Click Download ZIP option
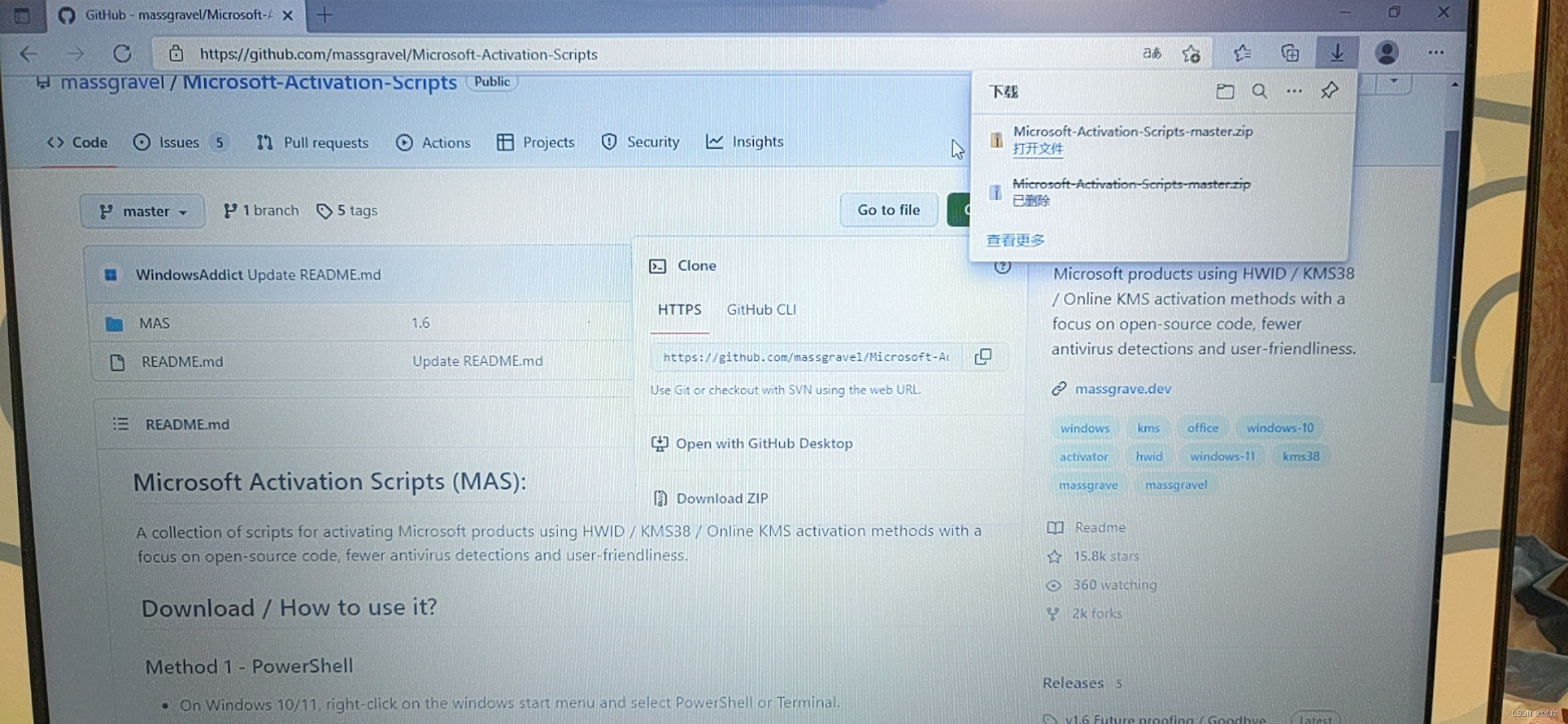The image size is (1568, 724). [711, 498]
